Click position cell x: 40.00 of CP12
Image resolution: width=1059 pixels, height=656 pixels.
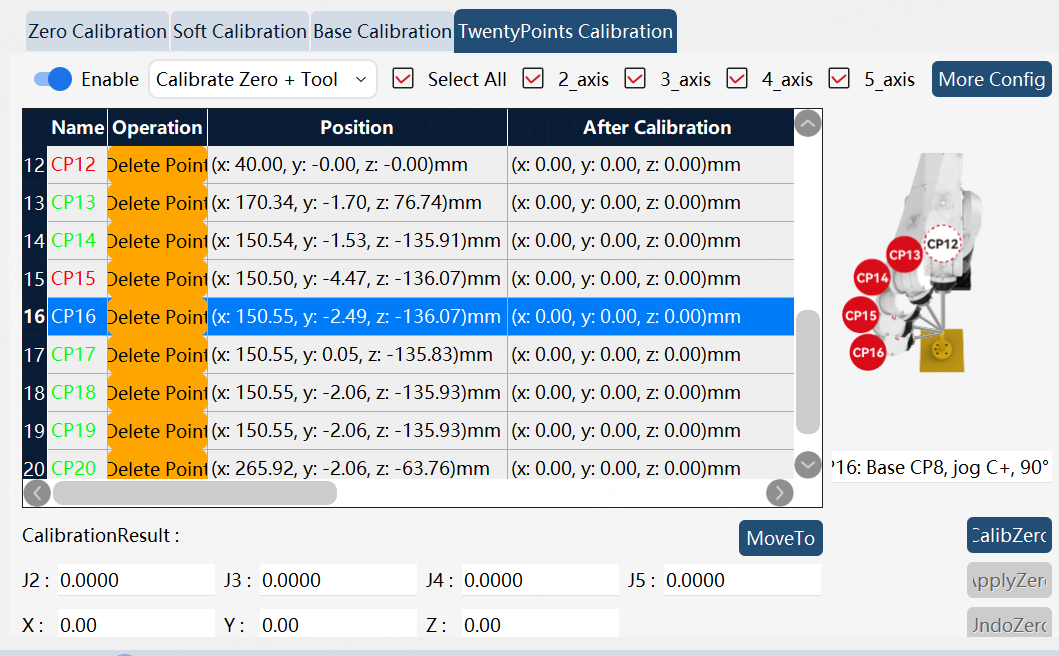pyautogui.click(x=357, y=165)
